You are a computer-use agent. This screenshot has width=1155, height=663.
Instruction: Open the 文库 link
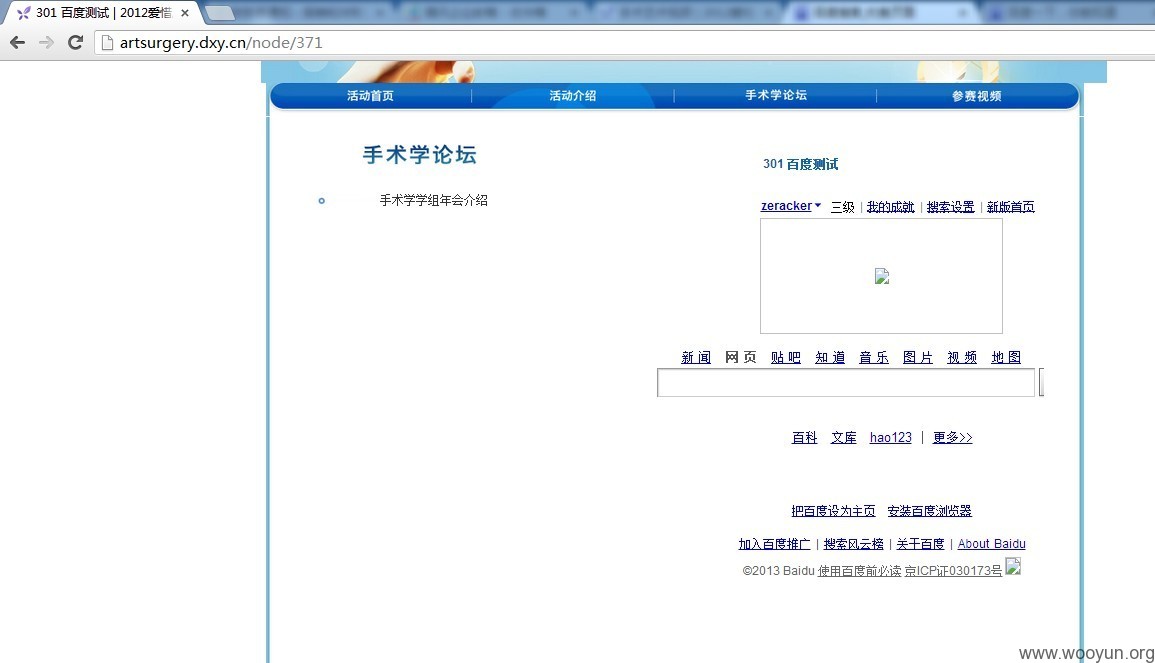coord(843,438)
